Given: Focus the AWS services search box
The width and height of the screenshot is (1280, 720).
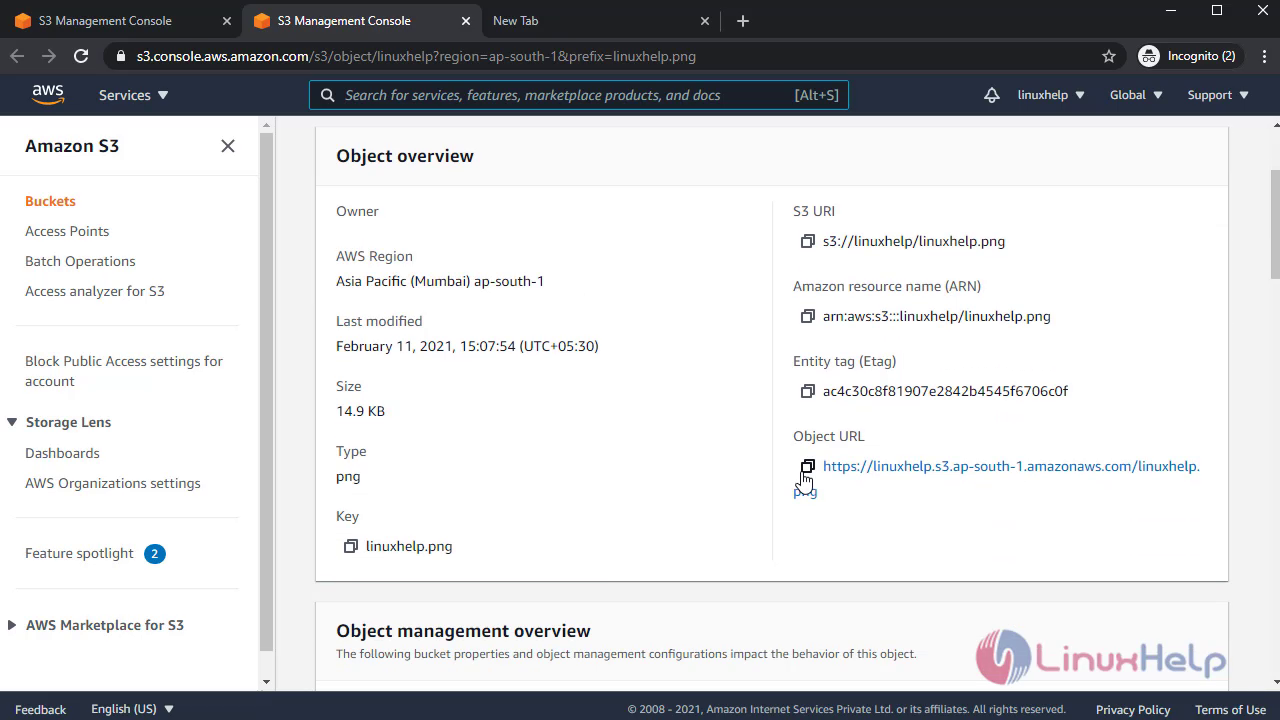Looking at the screenshot, I should pos(579,95).
